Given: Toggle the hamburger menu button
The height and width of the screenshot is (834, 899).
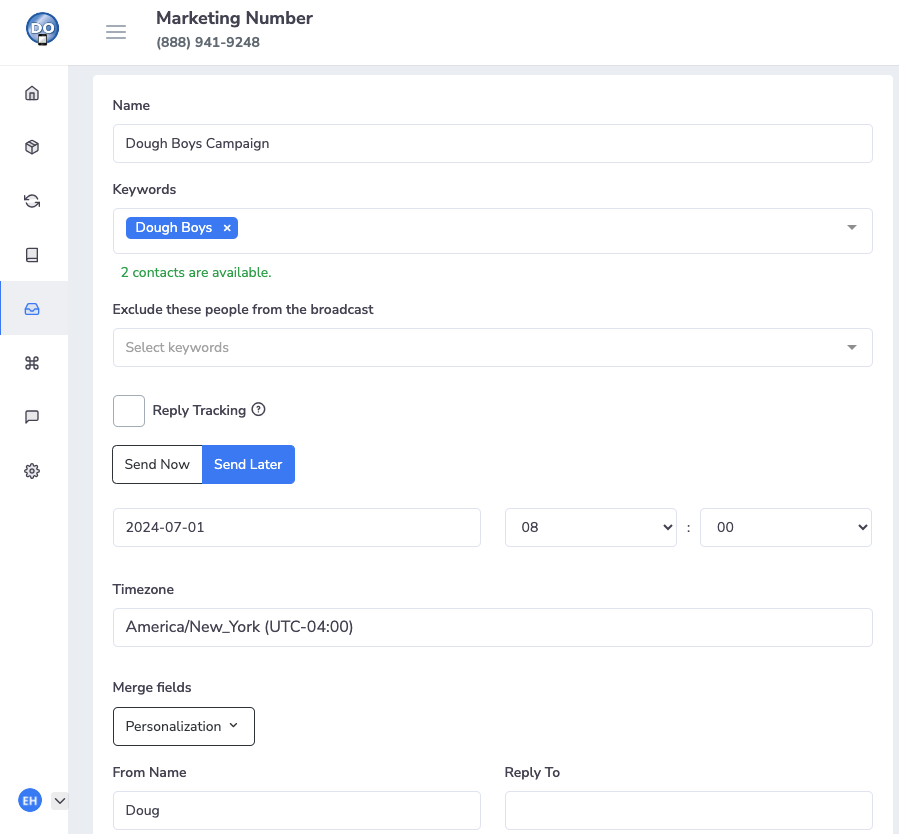Looking at the screenshot, I should 116,32.
